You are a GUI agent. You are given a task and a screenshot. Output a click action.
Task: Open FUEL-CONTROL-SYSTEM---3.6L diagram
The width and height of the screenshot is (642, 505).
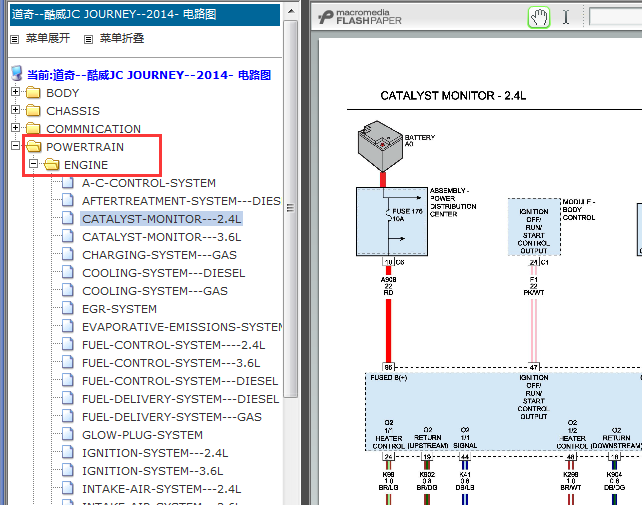171,363
